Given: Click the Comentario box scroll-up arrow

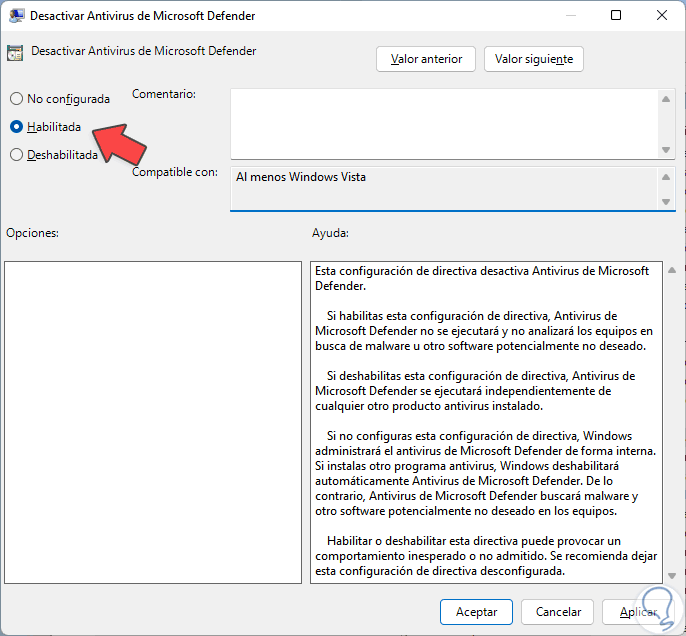Looking at the screenshot, I should (666, 99).
